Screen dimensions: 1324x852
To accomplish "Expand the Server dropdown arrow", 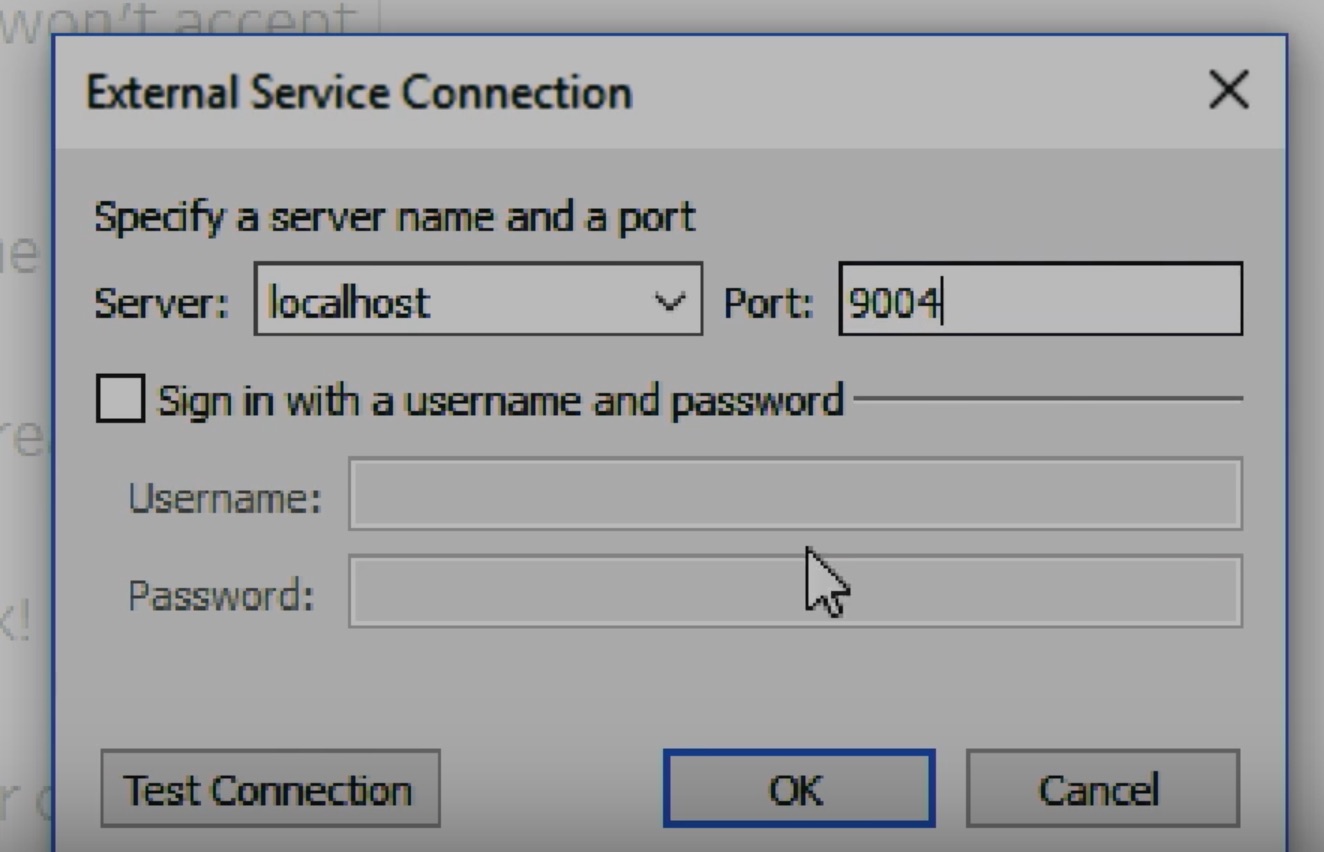I will pos(669,301).
